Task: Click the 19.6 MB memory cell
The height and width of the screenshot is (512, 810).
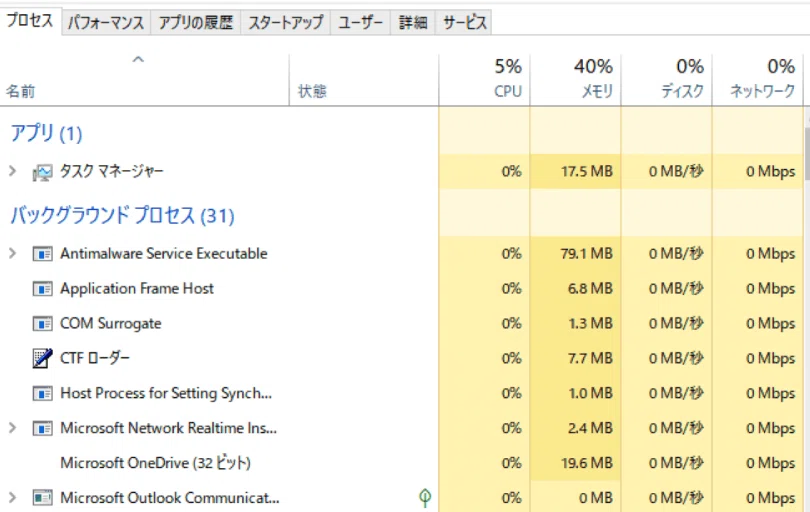Action: pyautogui.click(x=575, y=463)
